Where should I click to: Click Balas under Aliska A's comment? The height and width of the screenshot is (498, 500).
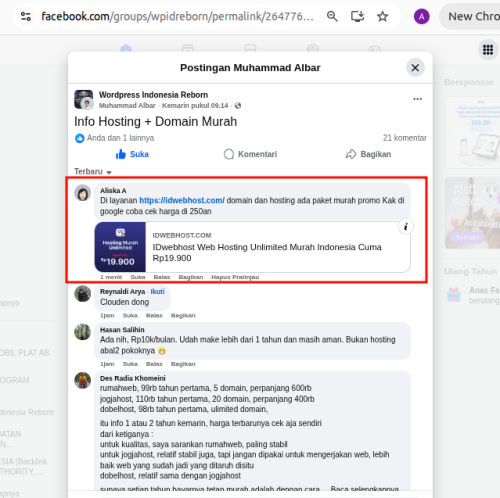point(162,277)
